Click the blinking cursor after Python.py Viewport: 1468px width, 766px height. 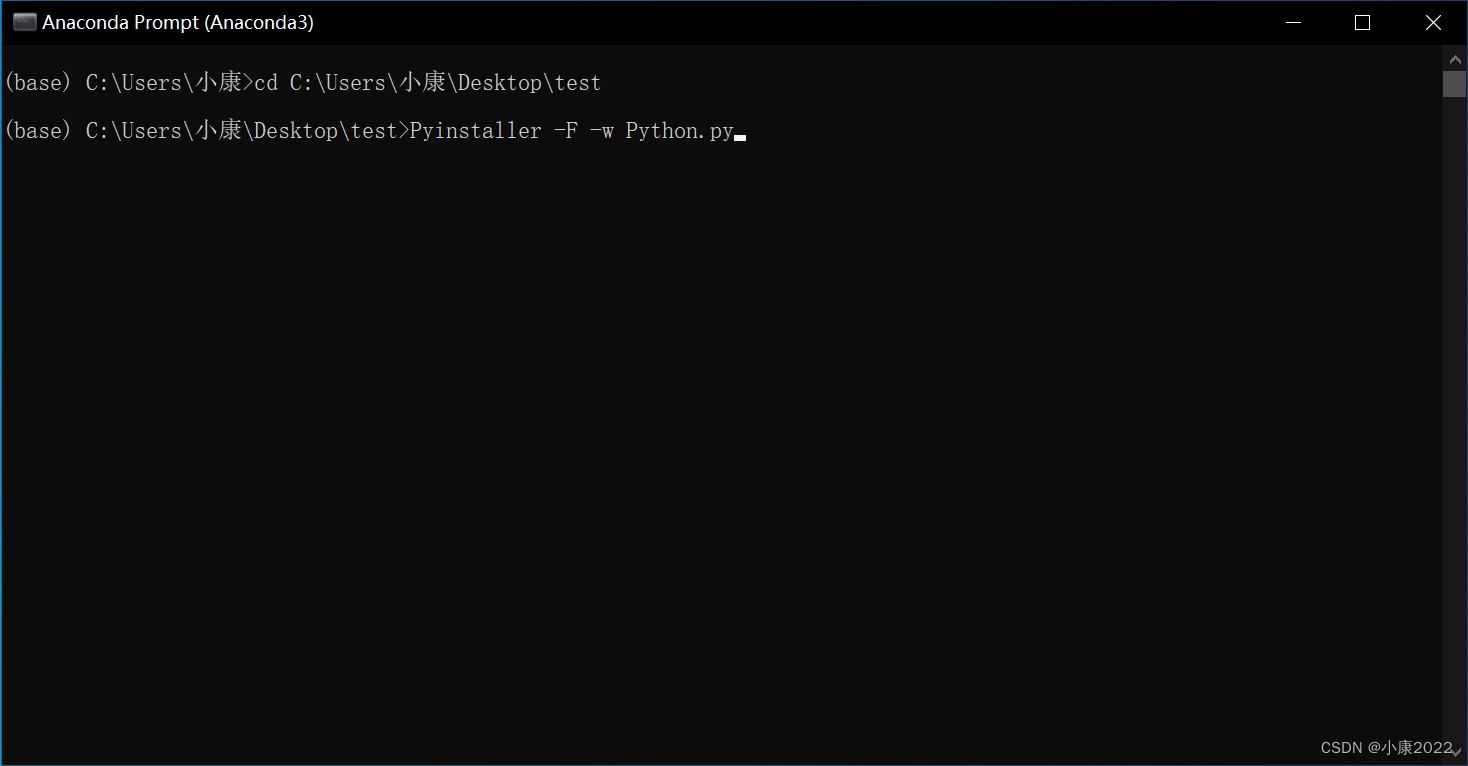tap(740, 136)
